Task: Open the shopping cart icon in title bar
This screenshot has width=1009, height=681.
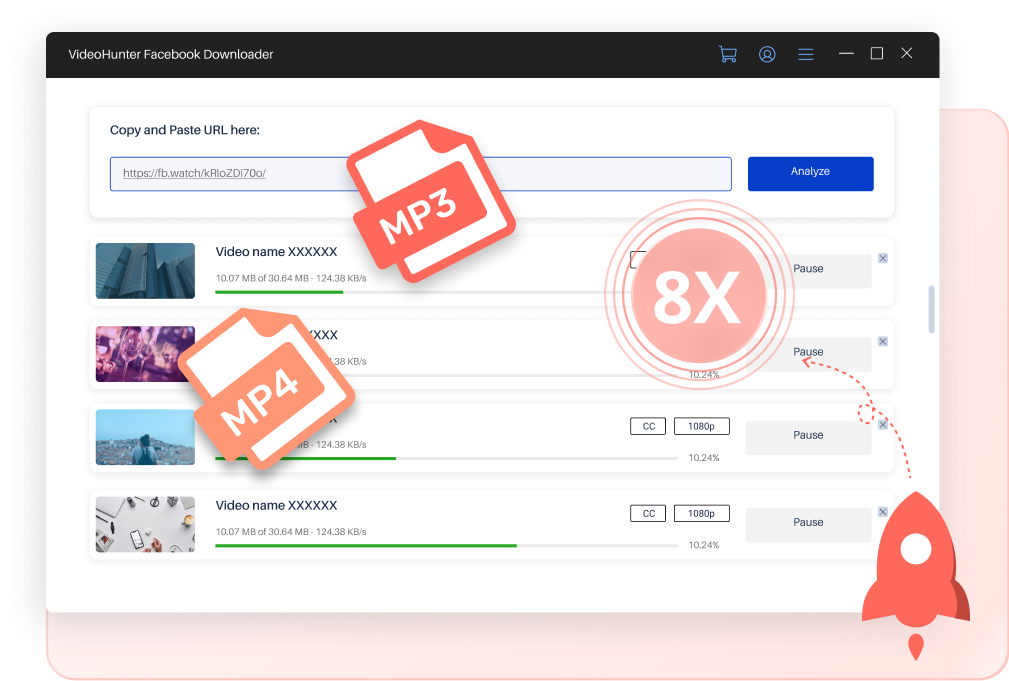Action: point(728,54)
